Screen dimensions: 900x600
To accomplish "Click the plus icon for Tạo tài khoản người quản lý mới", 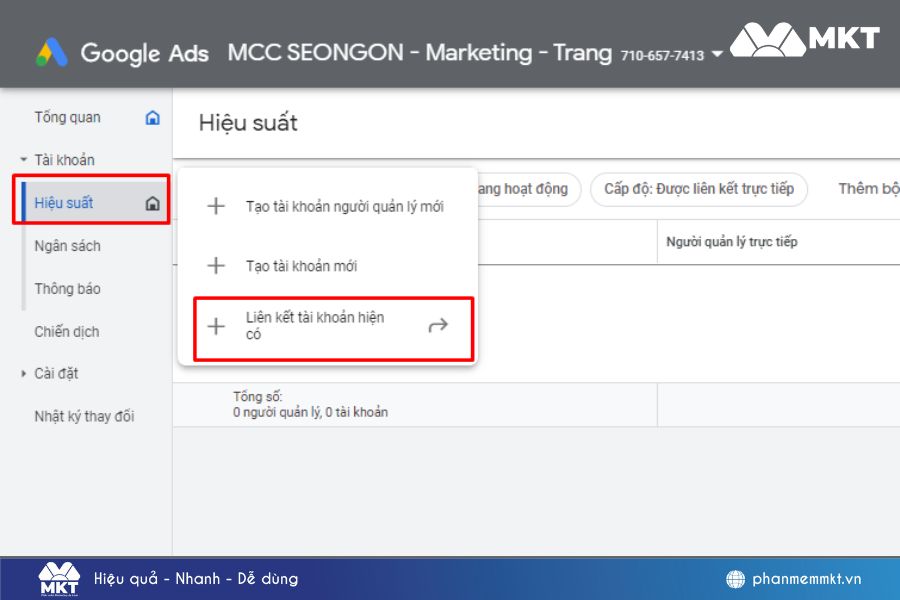I will (x=214, y=206).
